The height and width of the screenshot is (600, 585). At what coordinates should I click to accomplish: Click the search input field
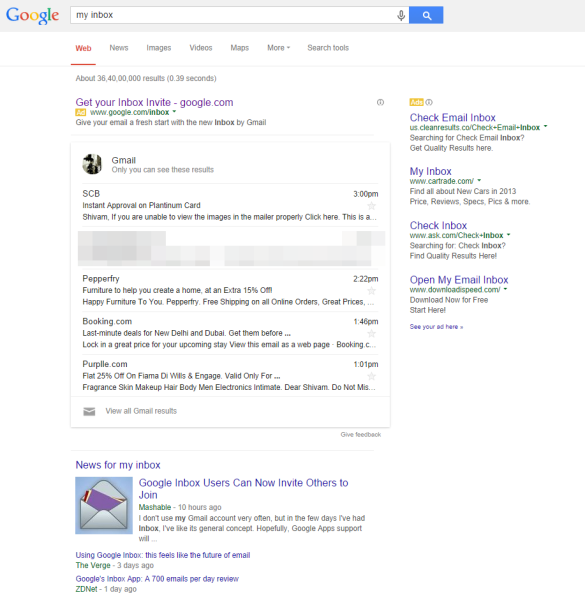click(x=233, y=15)
